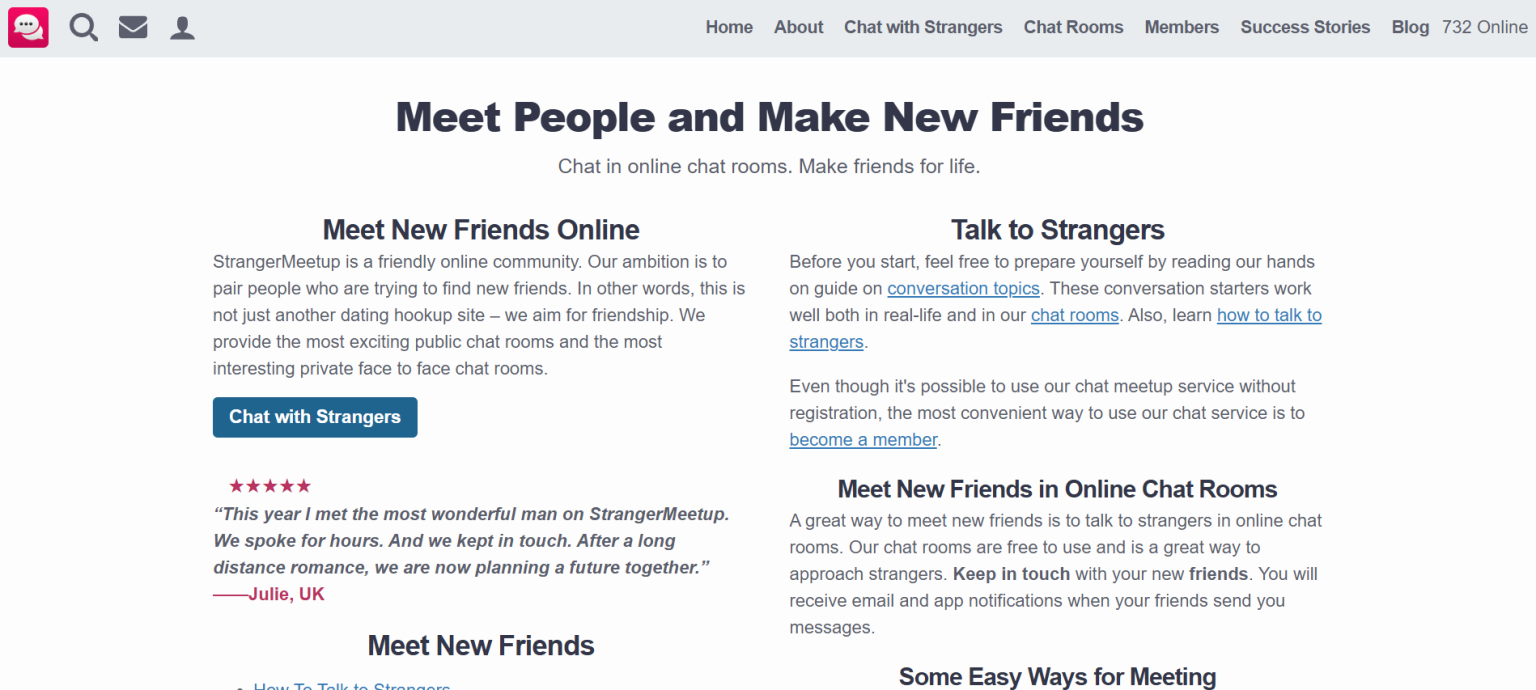The height and width of the screenshot is (690, 1536).
Task: Click the 732 Online counter
Action: point(1485,27)
